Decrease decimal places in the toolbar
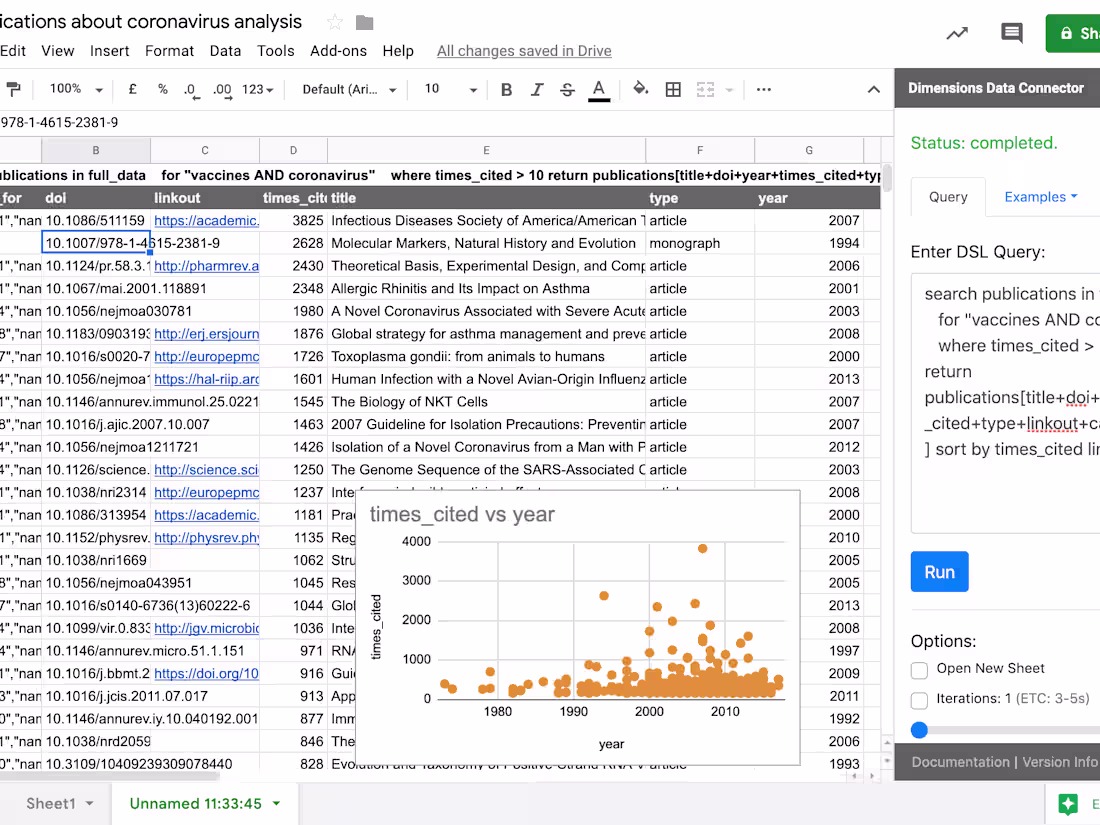Image resolution: width=1100 pixels, height=825 pixels. pos(190,89)
